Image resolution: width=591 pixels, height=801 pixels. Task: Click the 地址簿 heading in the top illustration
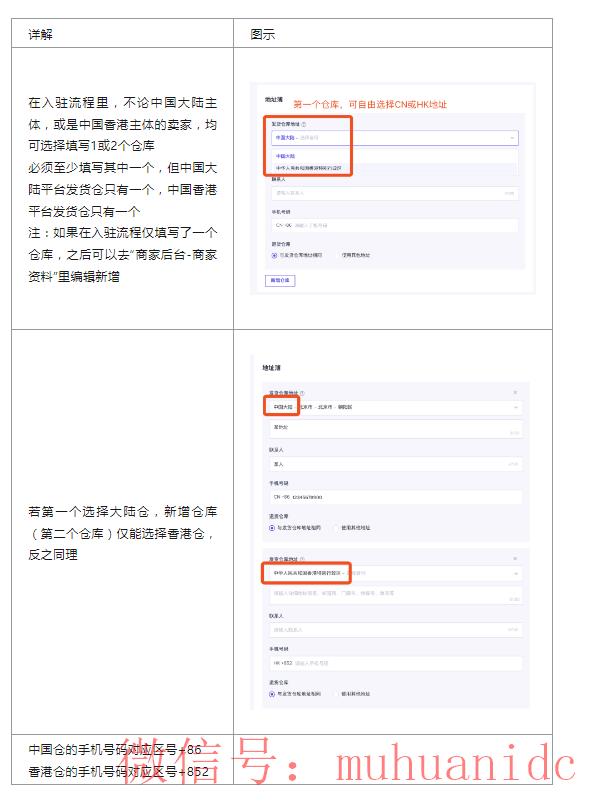(273, 99)
